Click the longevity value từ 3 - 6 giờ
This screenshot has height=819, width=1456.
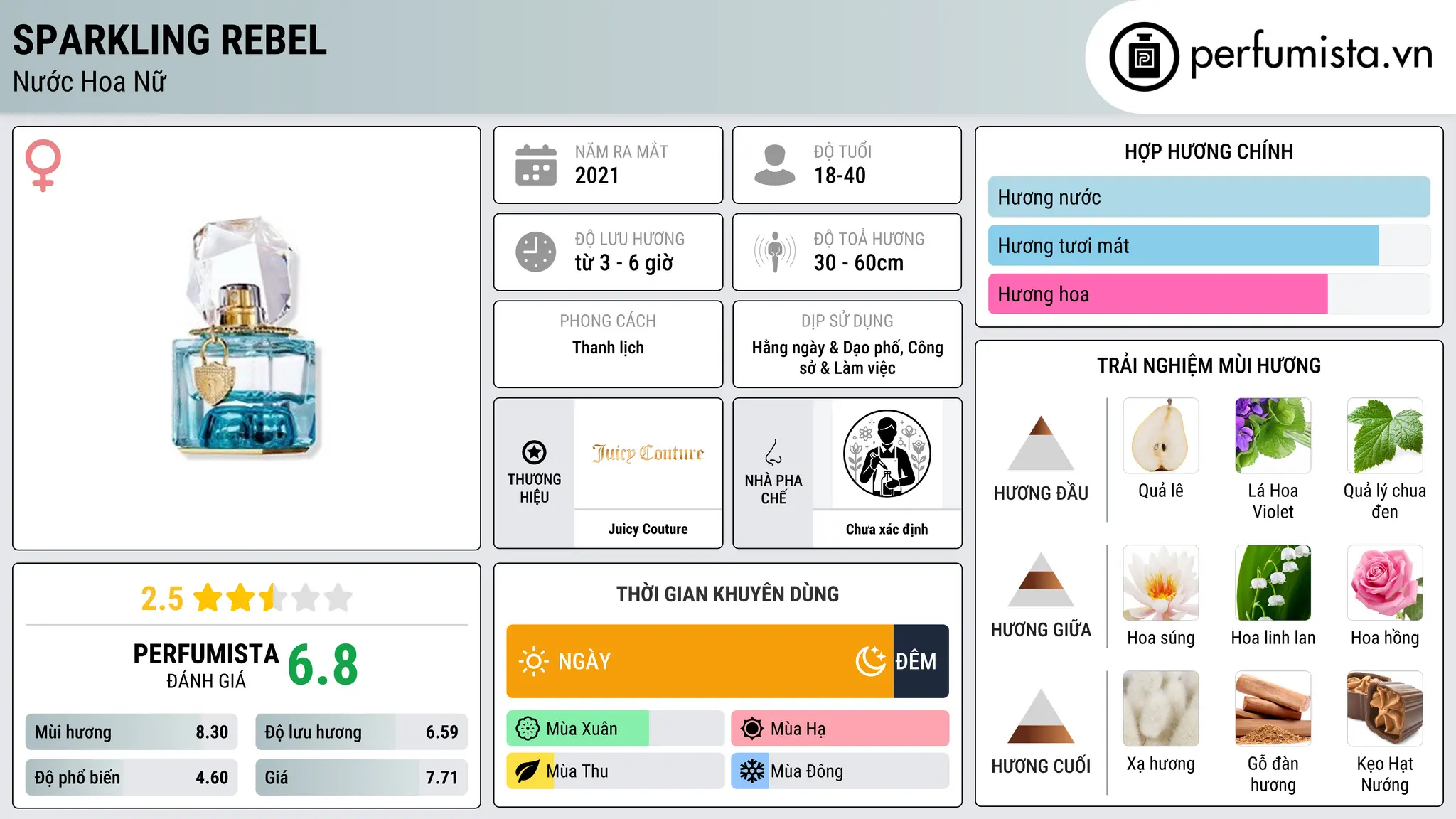coord(623,263)
